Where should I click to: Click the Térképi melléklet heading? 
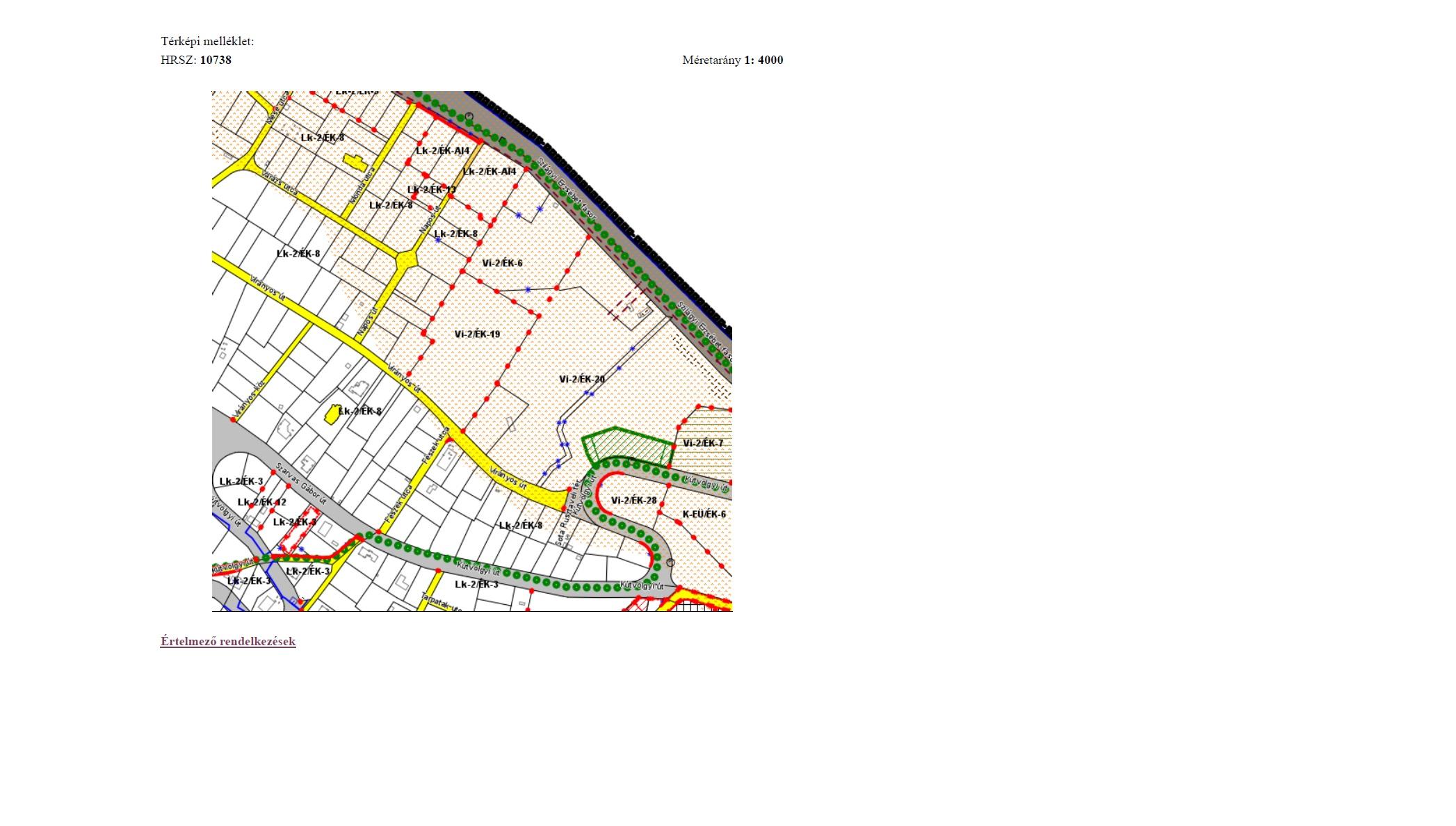207,41
